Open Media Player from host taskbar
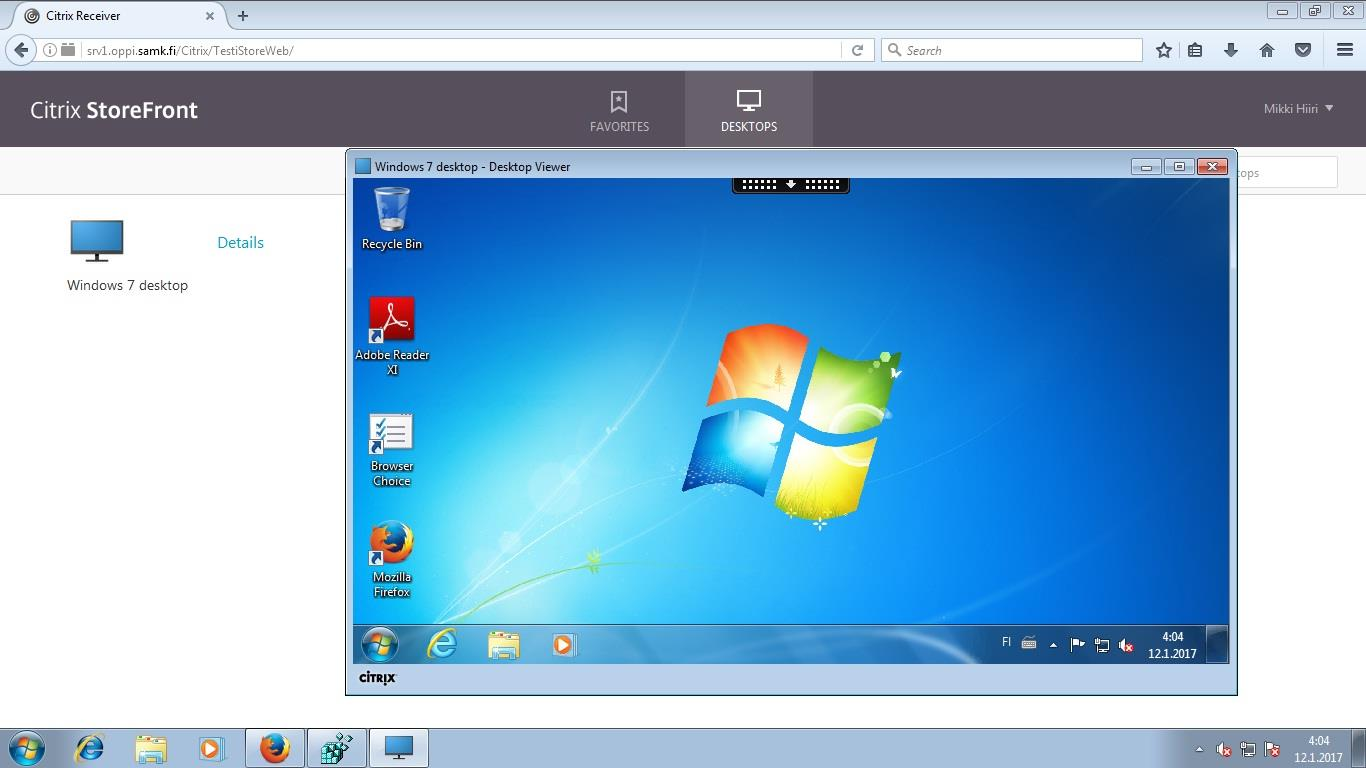Image resolution: width=1366 pixels, height=768 pixels. click(x=211, y=748)
